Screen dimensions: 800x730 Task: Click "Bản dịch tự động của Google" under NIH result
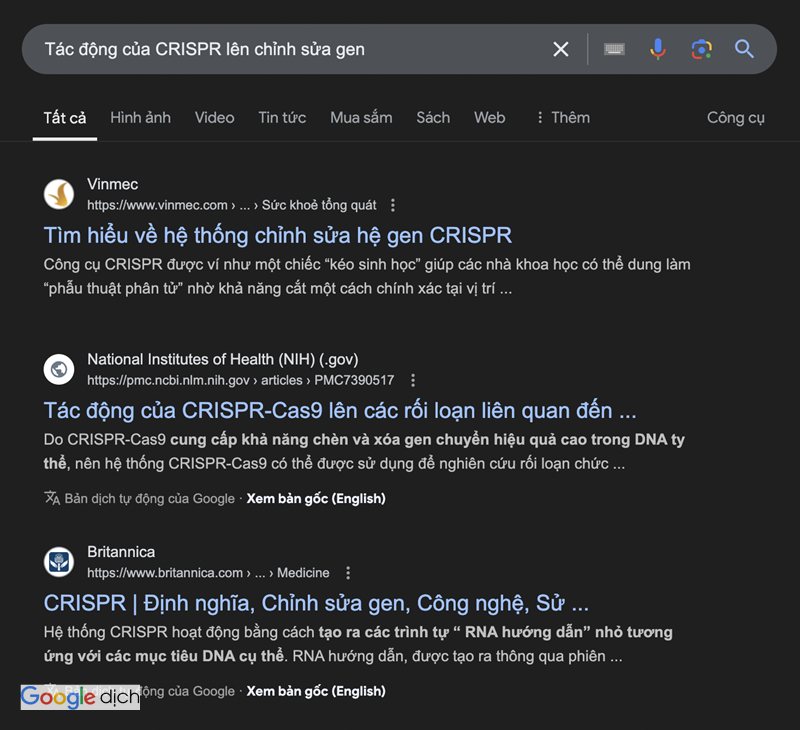[x=149, y=498]
